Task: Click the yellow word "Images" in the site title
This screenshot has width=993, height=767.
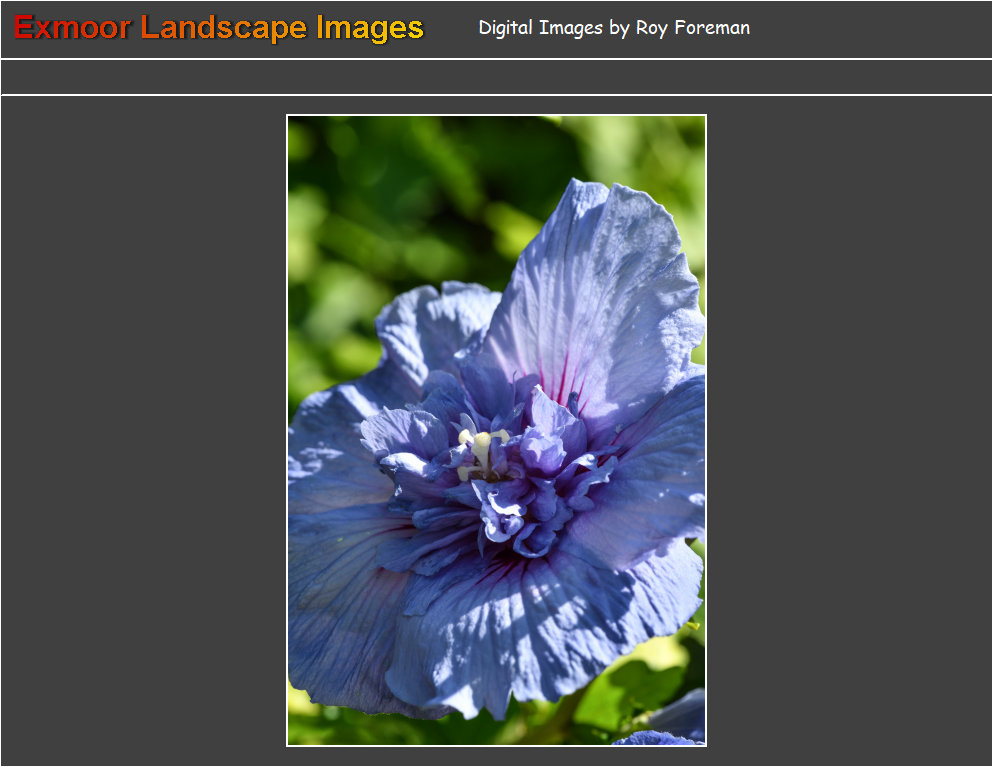Action: [x=370, y=28]
